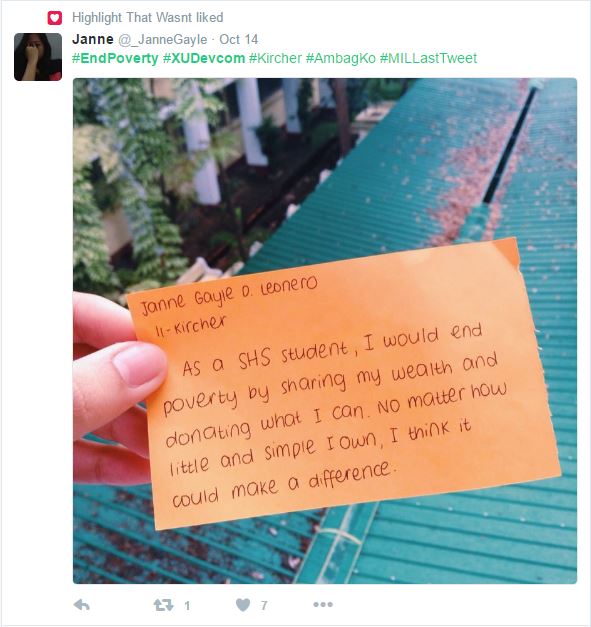Open the #XUDevcom hashtag
This screenshot has width=591, height=627.
tap(204, 58)
